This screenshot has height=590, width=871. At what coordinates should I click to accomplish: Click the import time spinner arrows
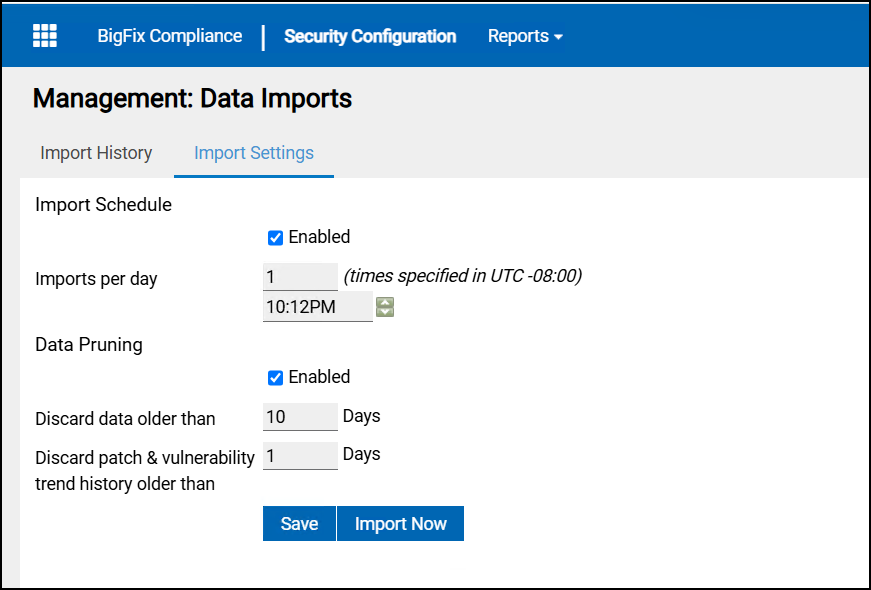[x=385, y=307]
